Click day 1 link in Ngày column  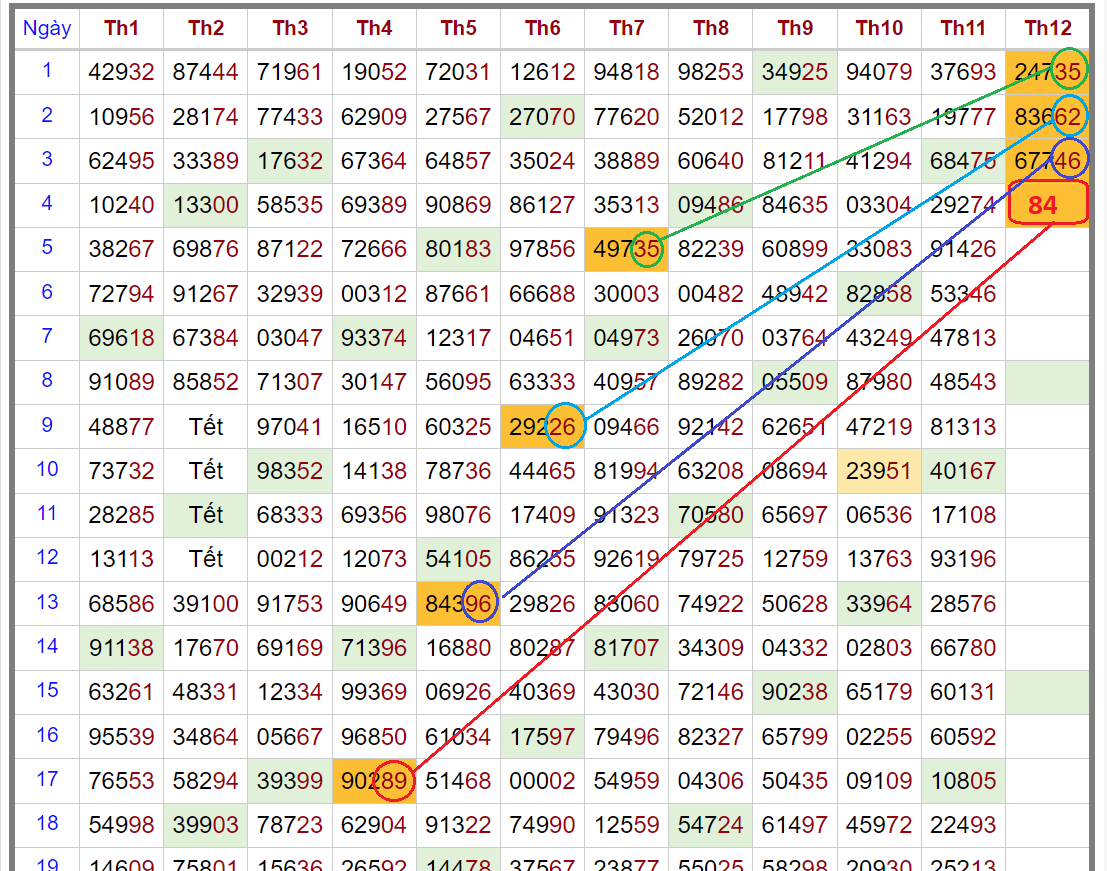(x=47, y=70)
